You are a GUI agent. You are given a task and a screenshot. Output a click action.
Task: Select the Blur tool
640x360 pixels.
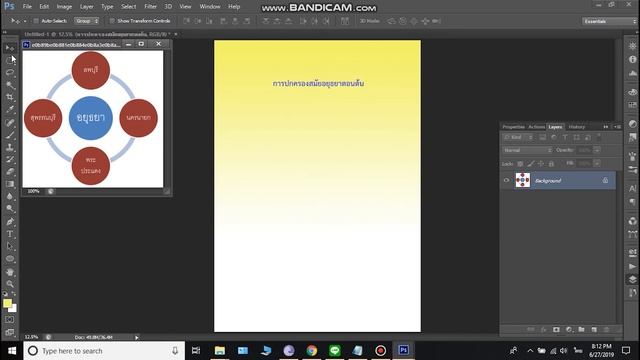click(10, 196)
